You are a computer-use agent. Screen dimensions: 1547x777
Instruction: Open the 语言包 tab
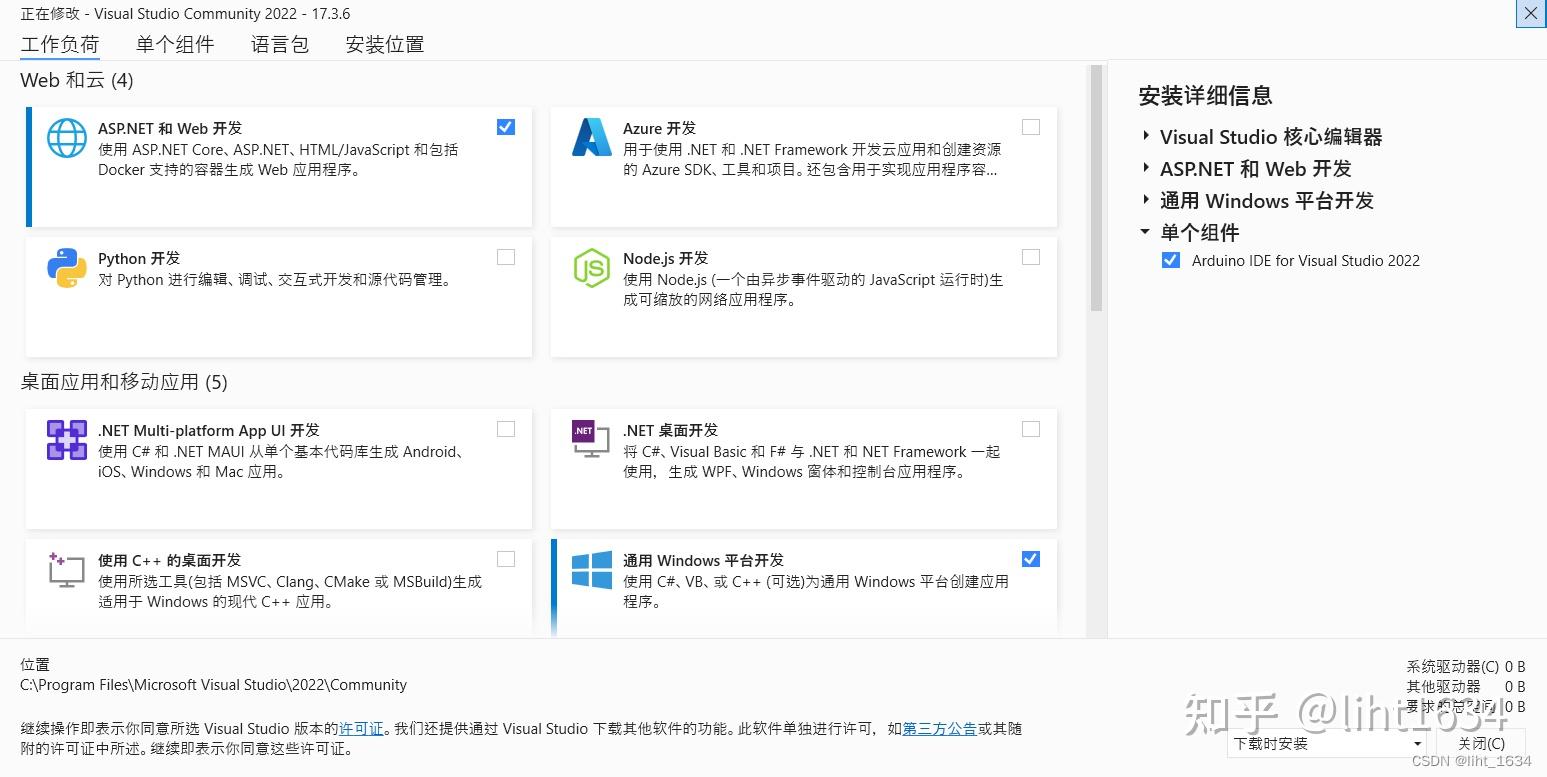280,44
